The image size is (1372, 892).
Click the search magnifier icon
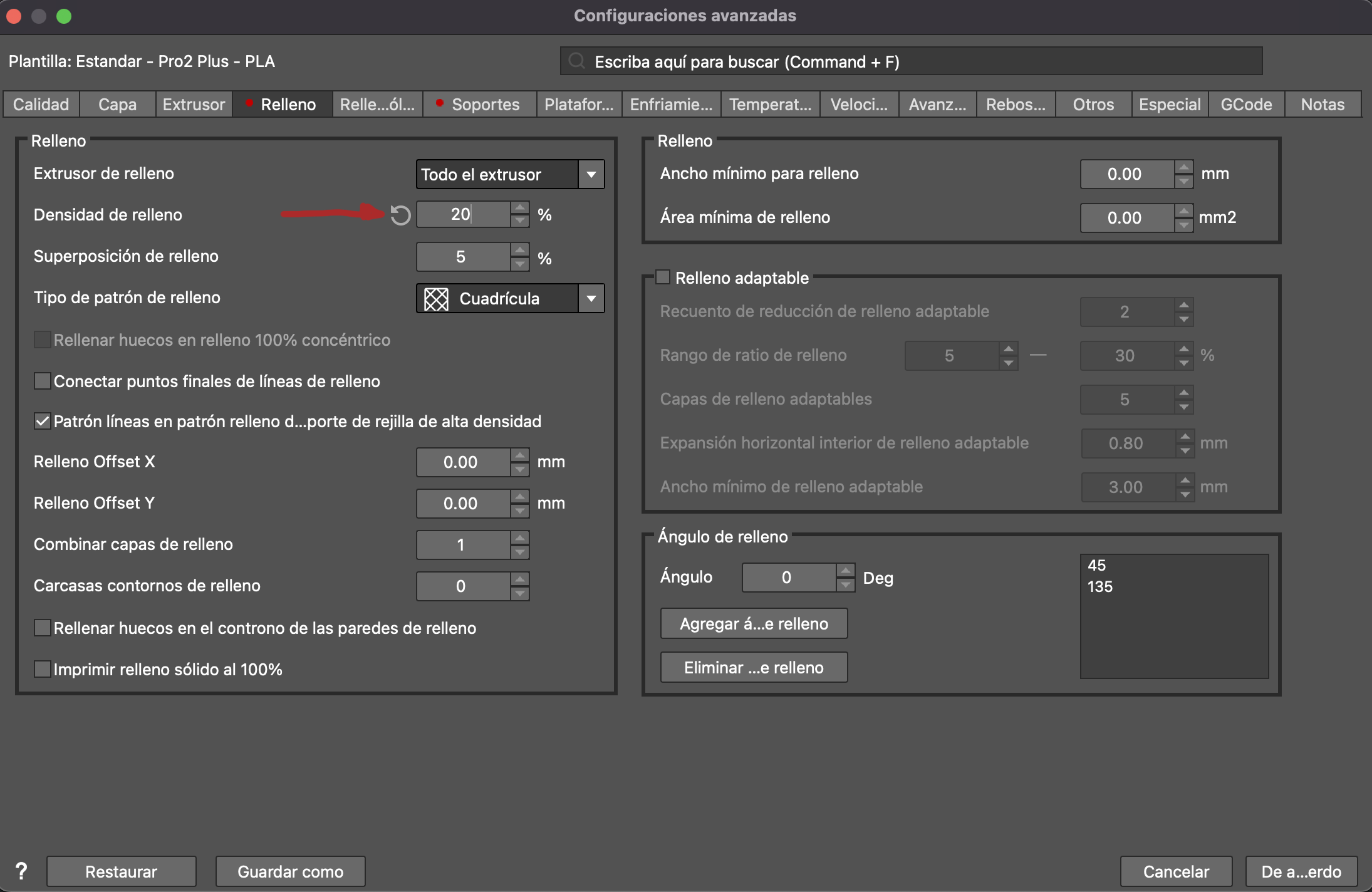coord(576,61)
